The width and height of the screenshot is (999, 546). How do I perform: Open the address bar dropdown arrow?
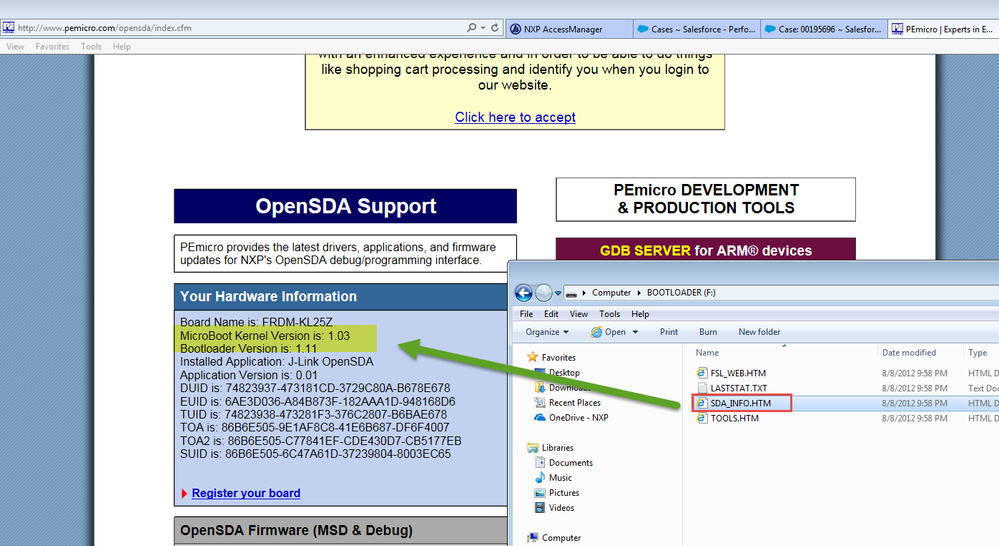(483, 27)
